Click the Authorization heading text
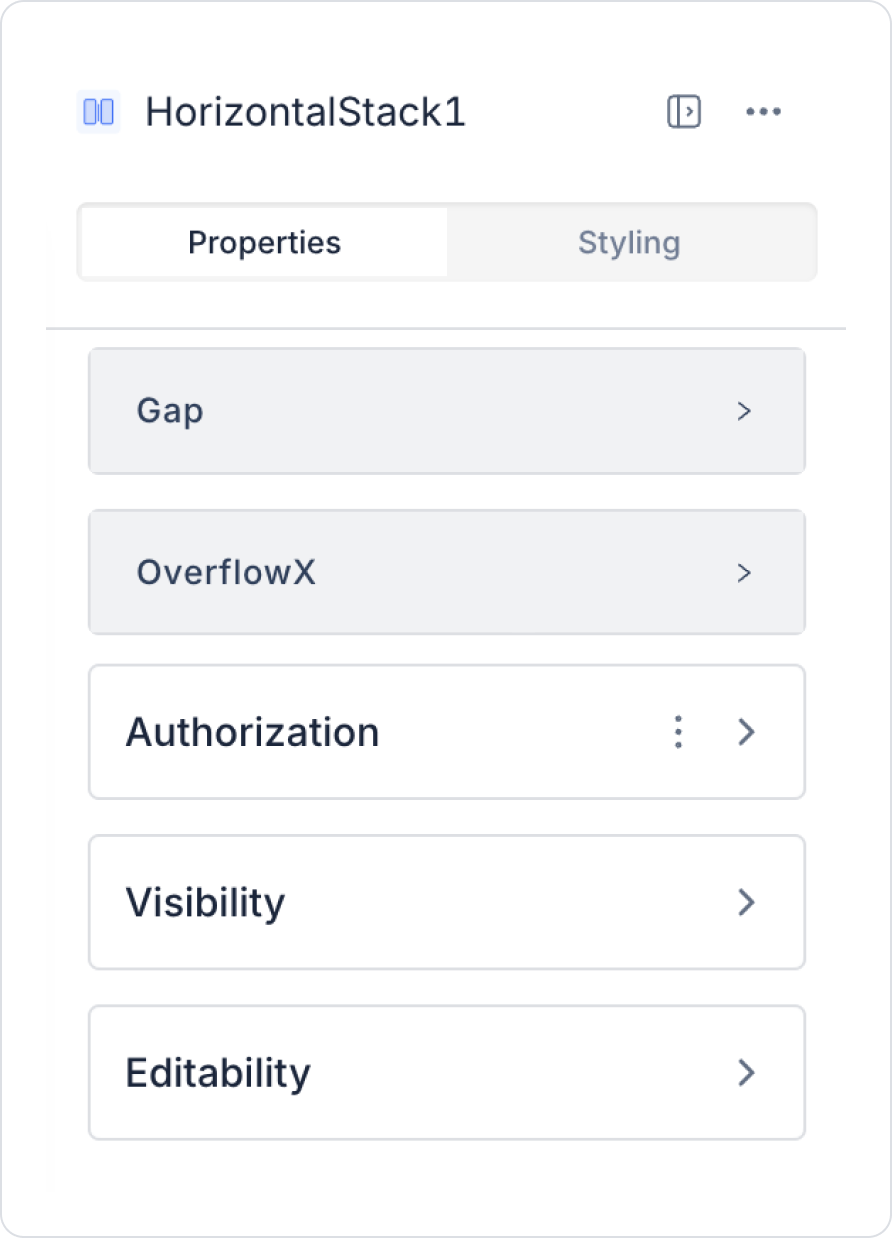 click(252, 732)
